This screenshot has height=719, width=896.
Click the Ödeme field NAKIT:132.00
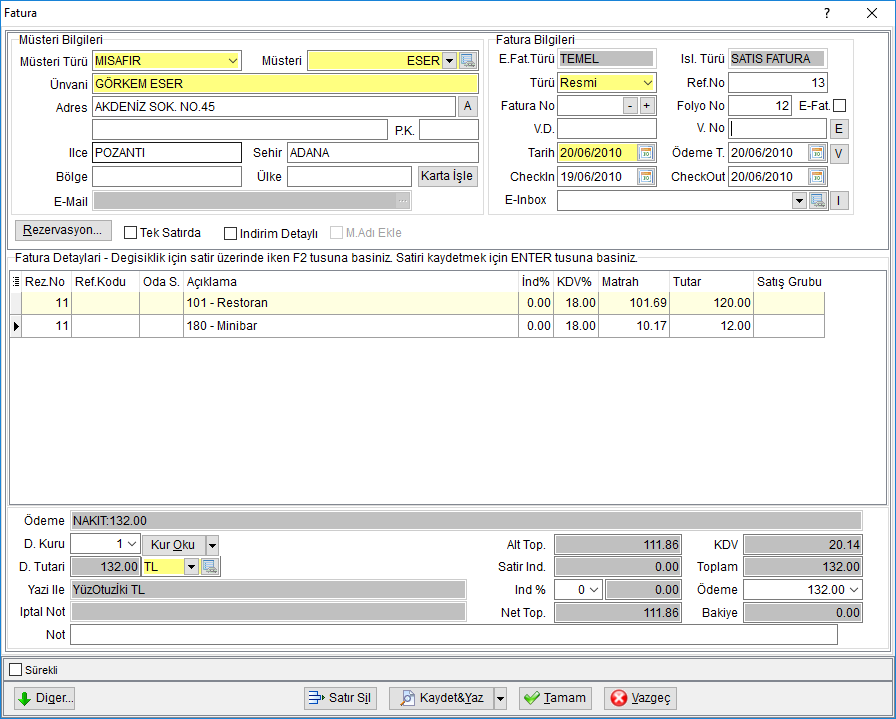pos(466,521)
